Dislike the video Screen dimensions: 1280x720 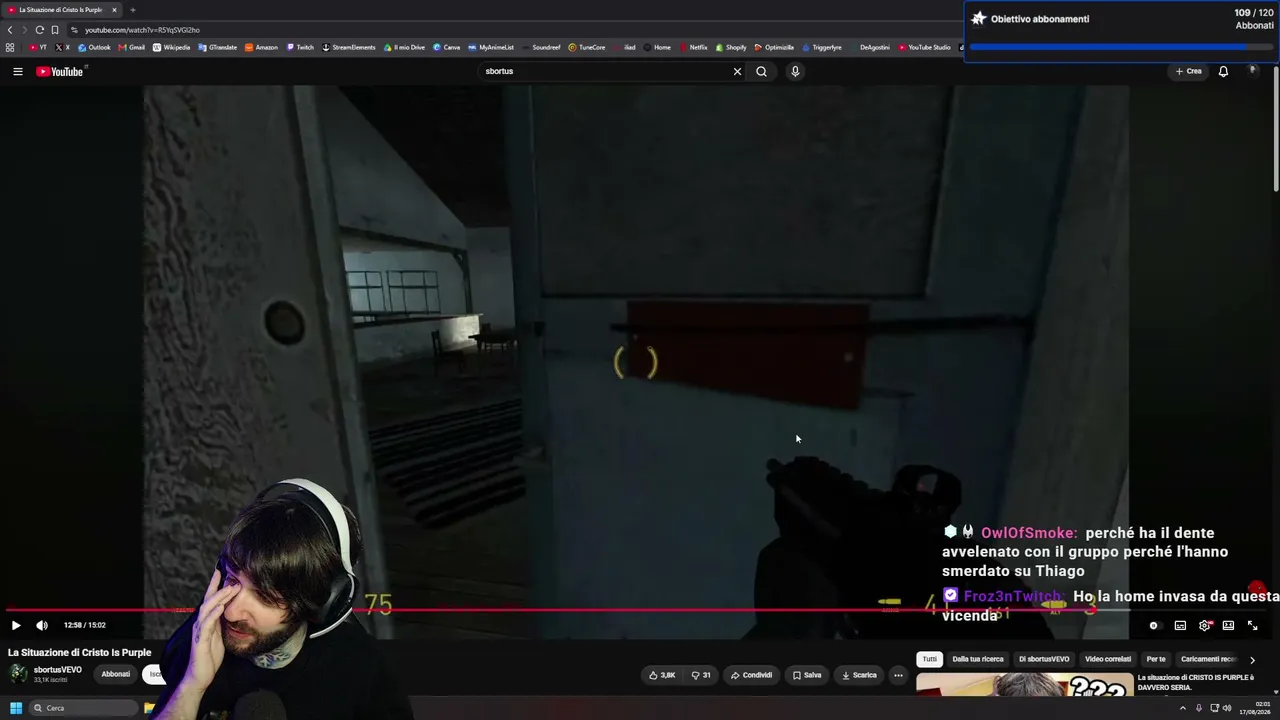point(701,675)
